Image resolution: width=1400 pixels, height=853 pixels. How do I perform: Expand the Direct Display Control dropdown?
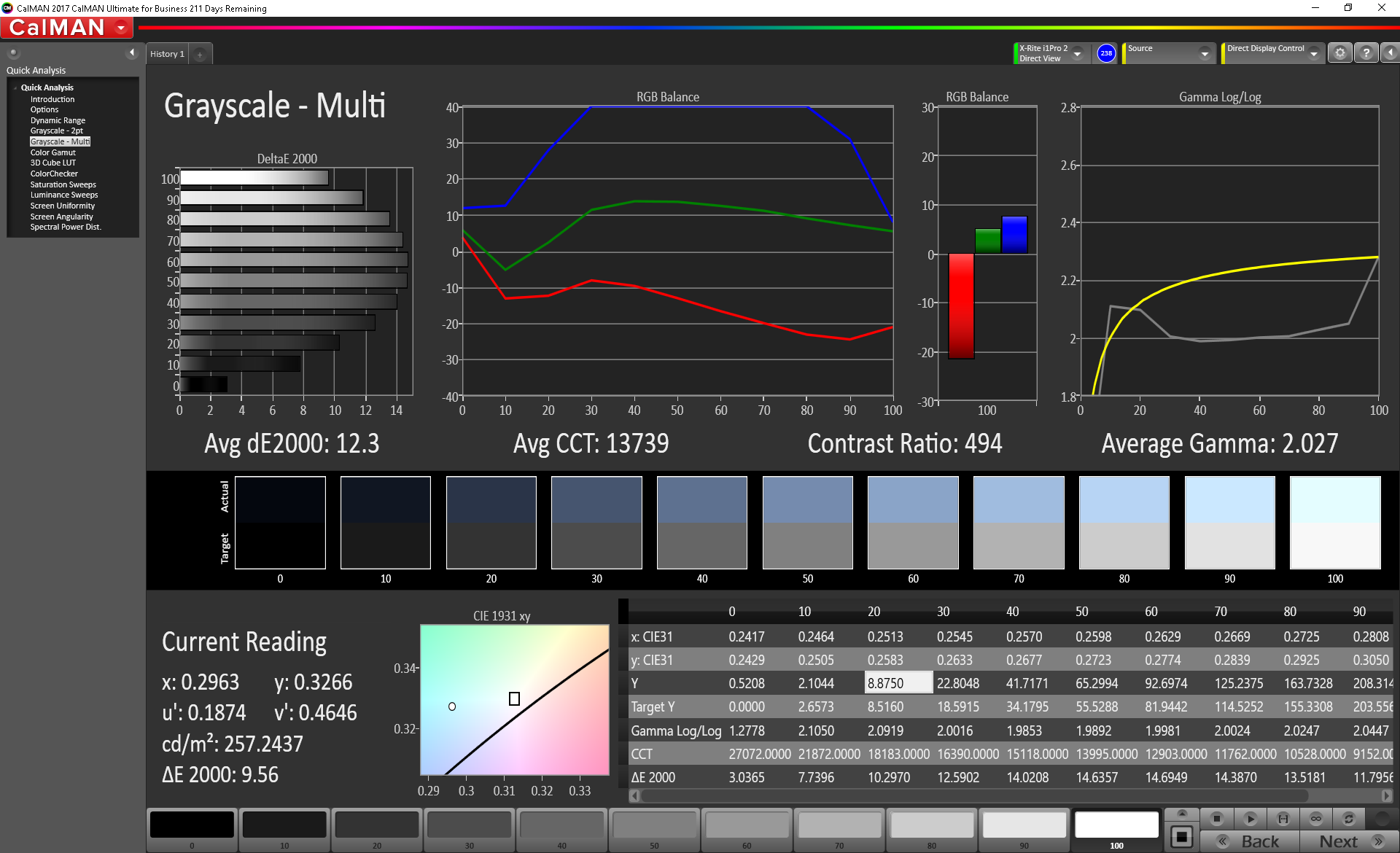[1313, 53]
